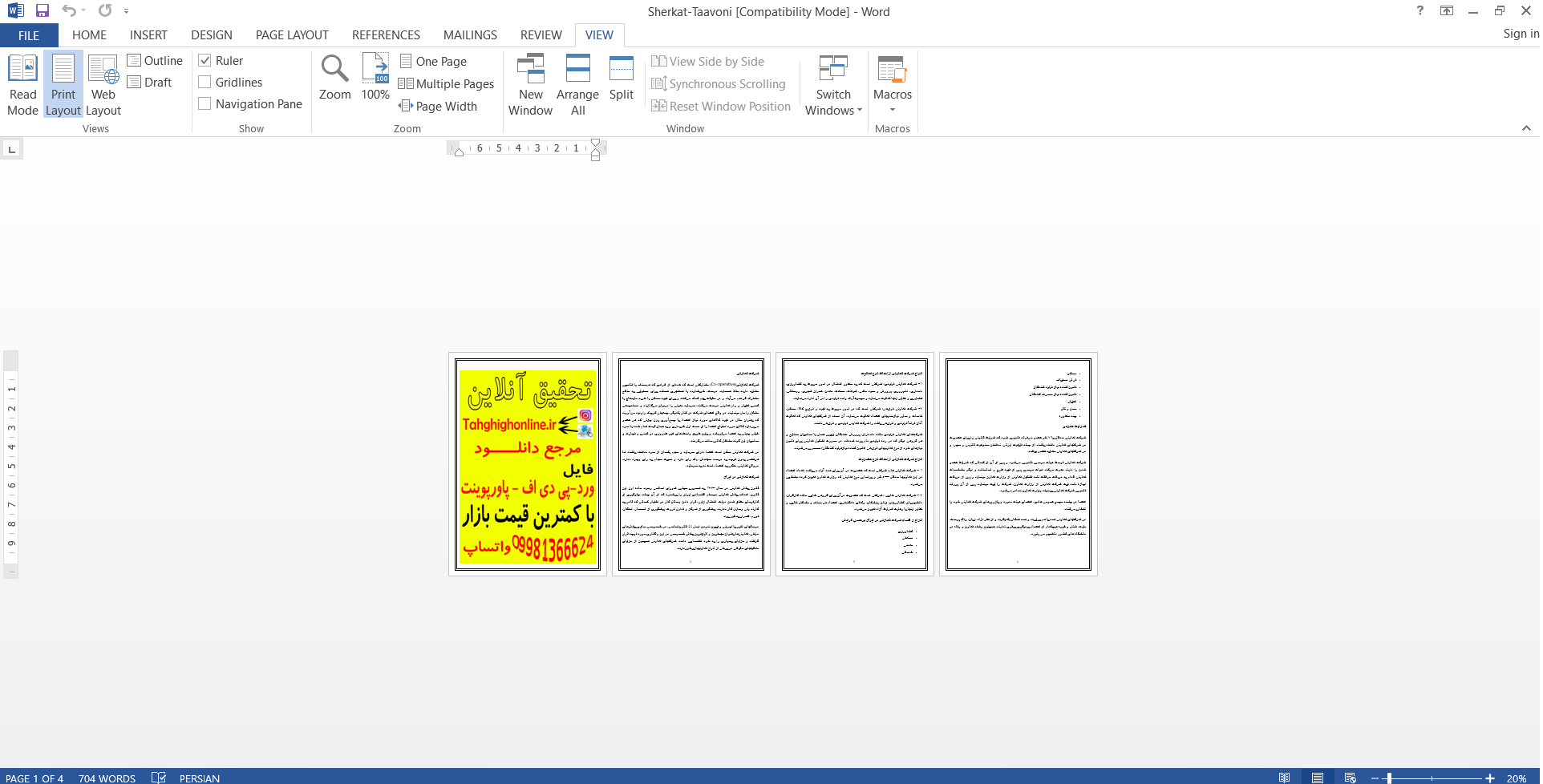
Task: Select Print Layout from status bar
Action: [1317, 778]
